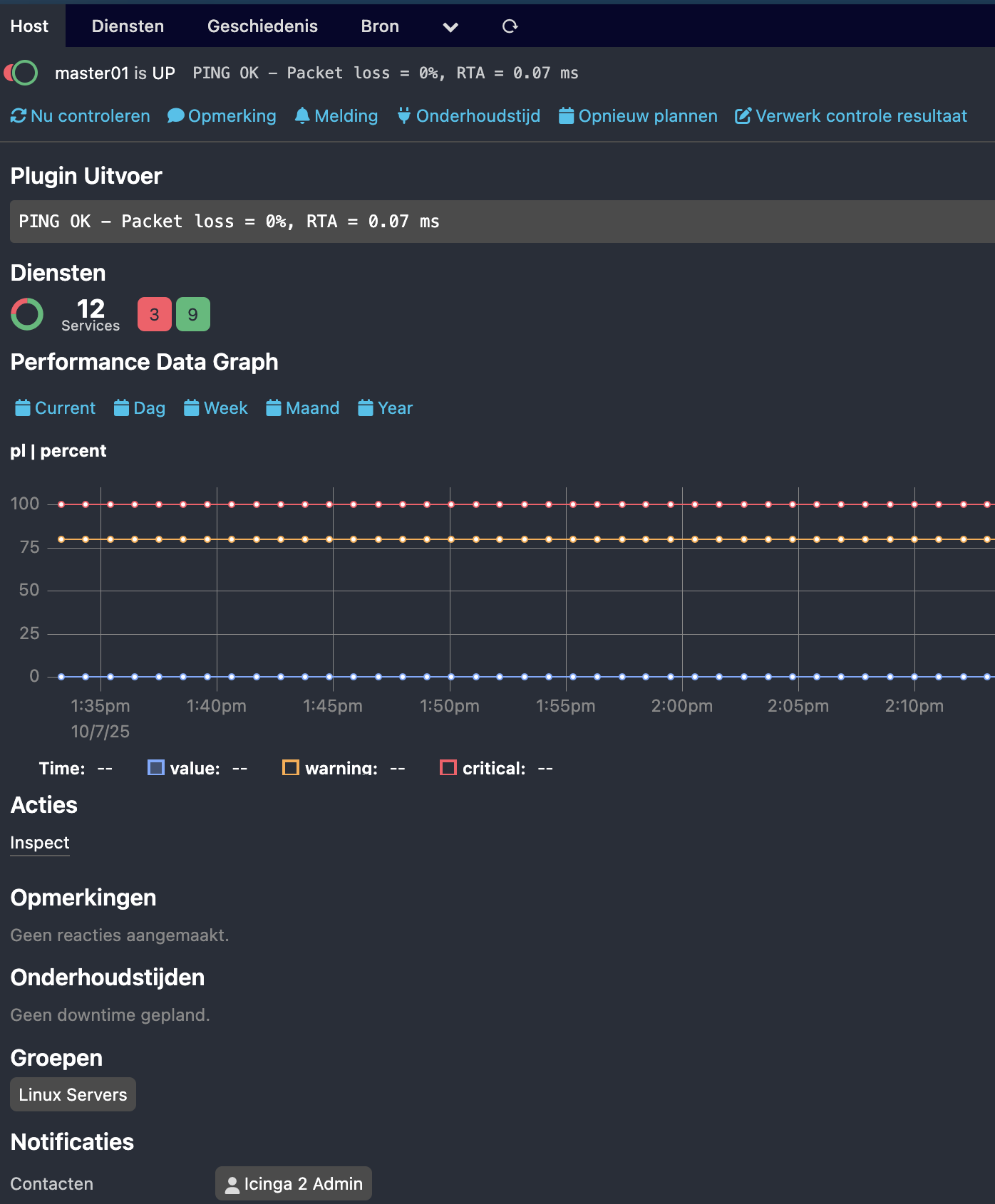
Task: Open the Bron tab
Action: [x=380, y=26]
